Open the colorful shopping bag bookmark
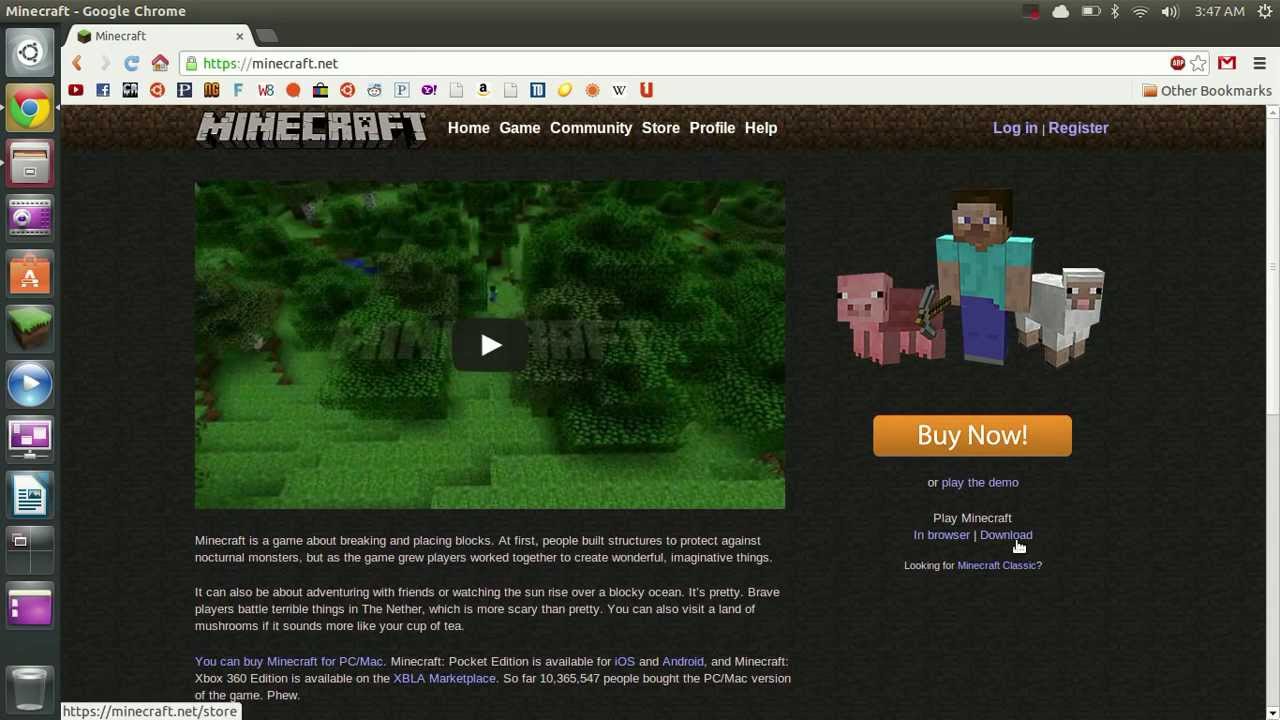Image resolution: width=1280 pixels, height=720 pixels. 320,90
